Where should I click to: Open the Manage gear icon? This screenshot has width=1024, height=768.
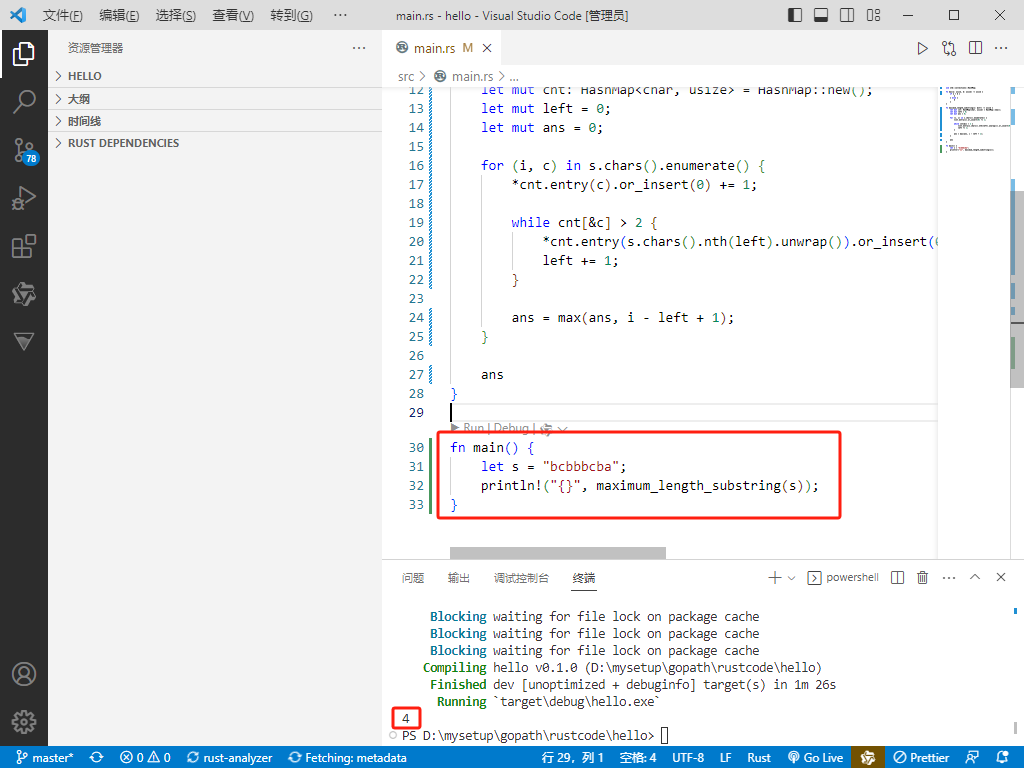[24, 722]
